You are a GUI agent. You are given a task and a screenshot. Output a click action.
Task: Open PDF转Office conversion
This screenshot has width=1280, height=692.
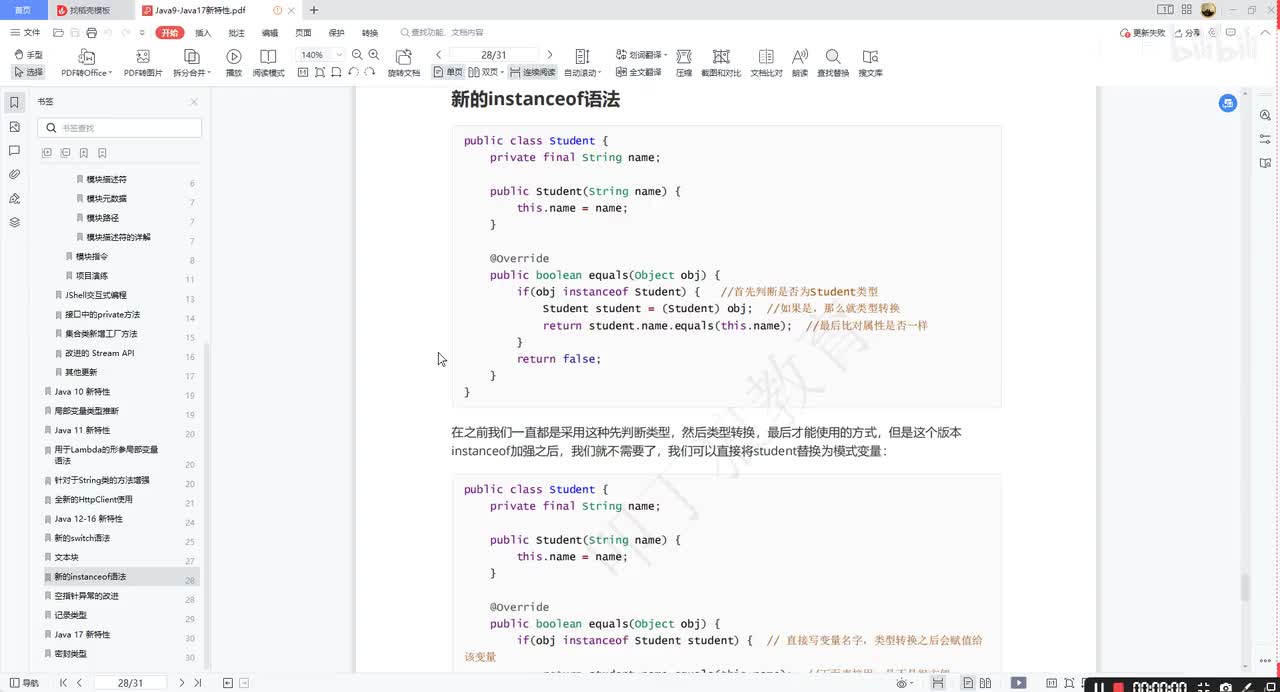[x=86, y=62]
